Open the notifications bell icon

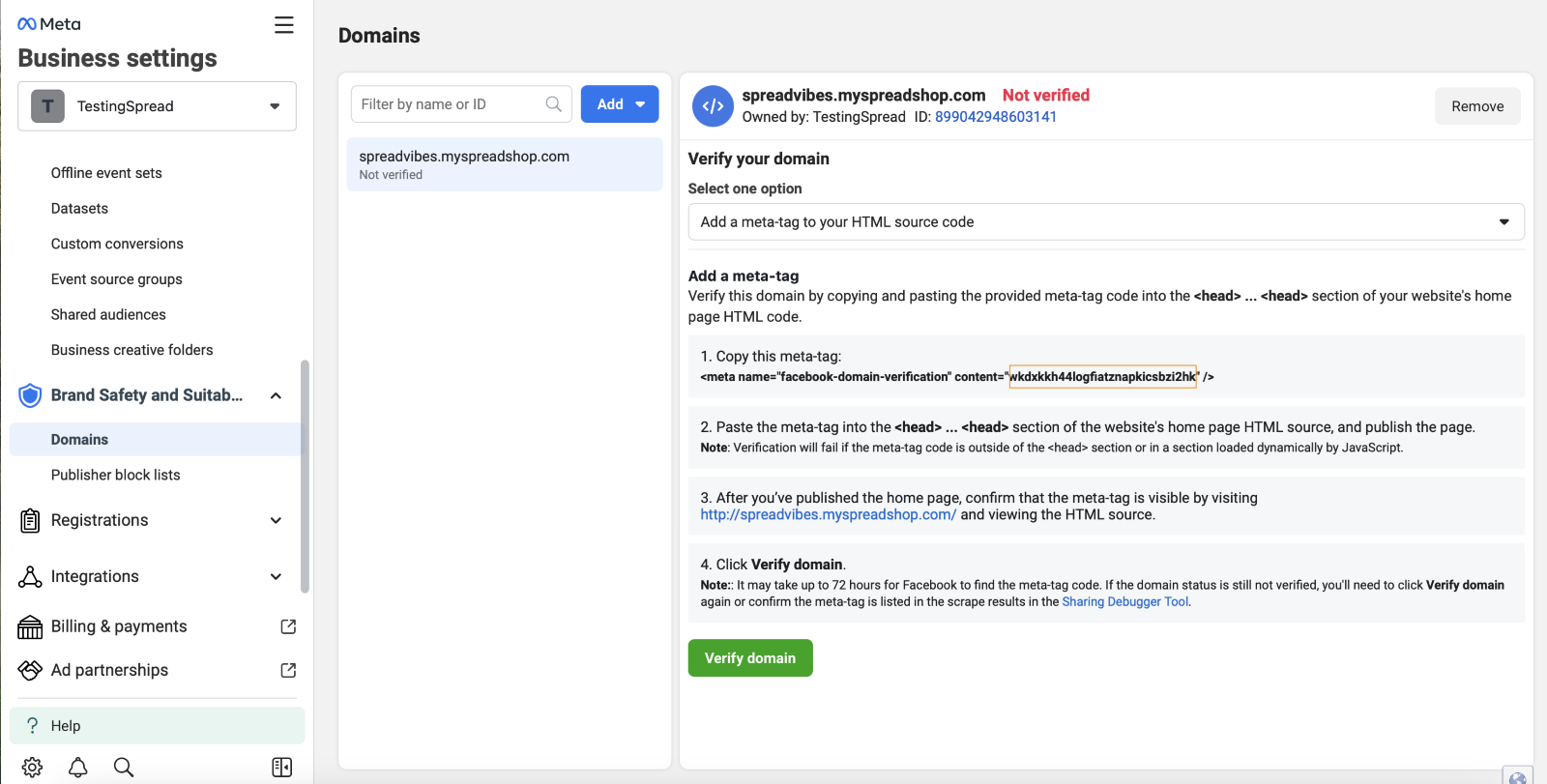(78, 767)
